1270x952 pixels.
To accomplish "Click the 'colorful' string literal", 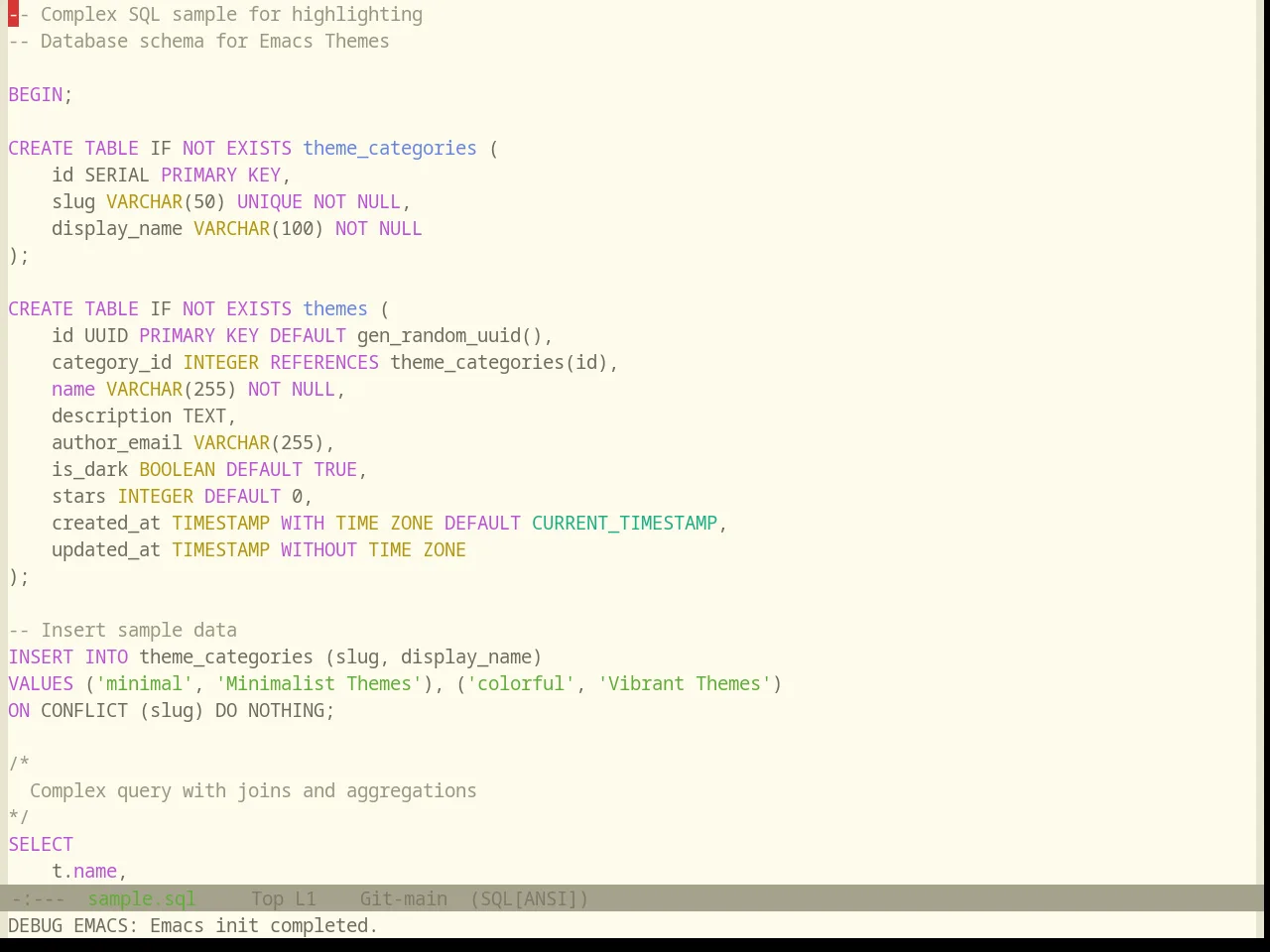I will [521, 683].
